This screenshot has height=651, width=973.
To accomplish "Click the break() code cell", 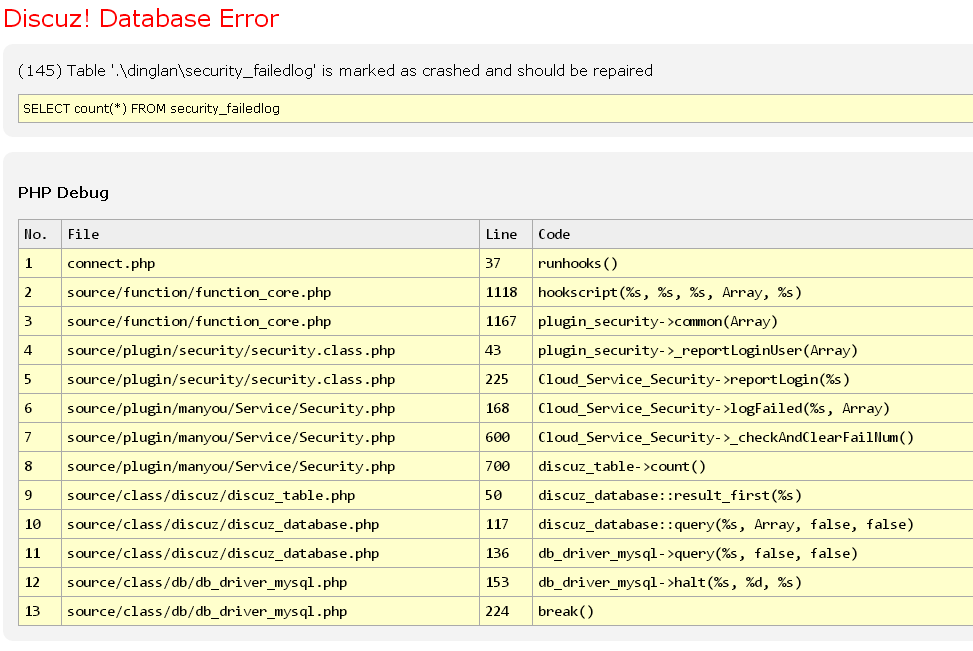I will (x=566, y=611).
